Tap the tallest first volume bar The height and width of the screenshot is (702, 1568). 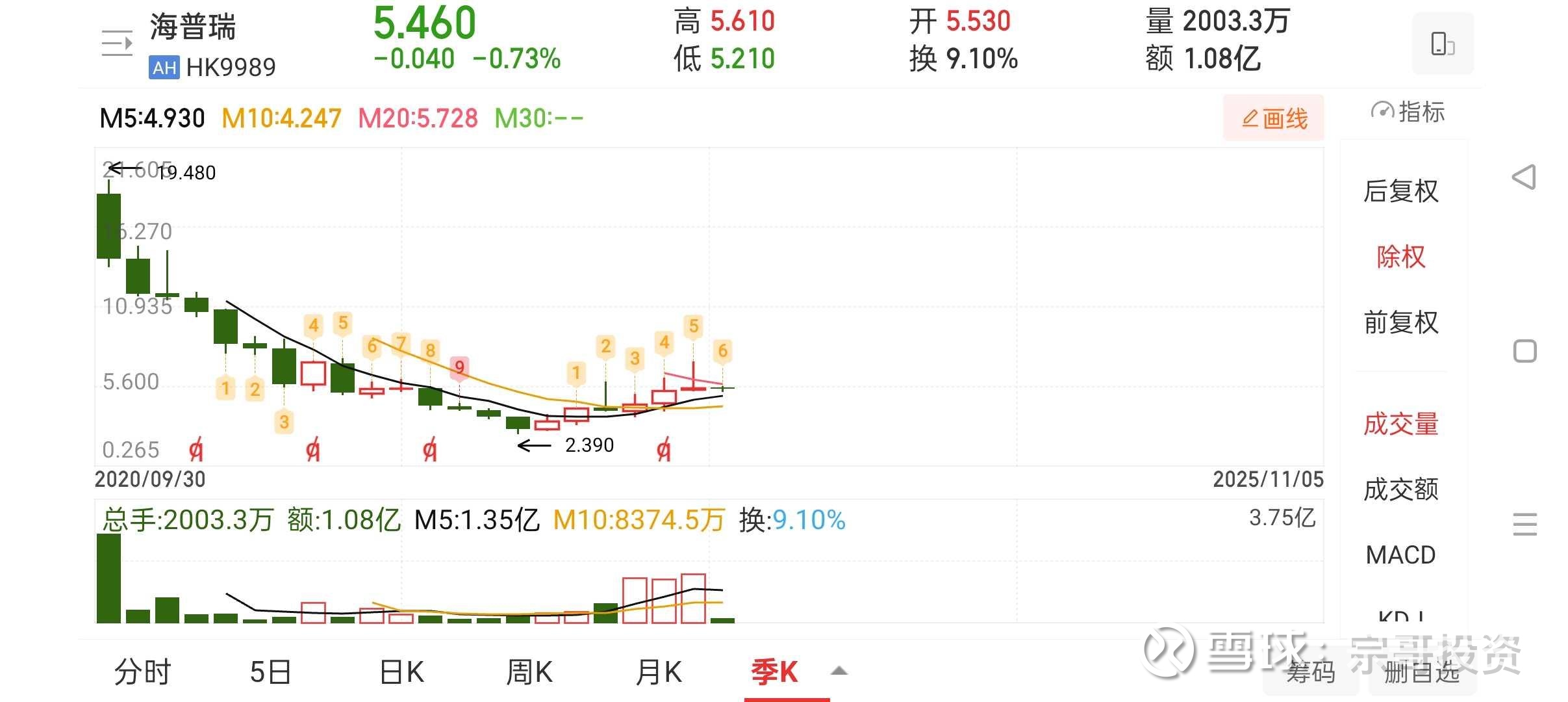click(x=108, y=578)
